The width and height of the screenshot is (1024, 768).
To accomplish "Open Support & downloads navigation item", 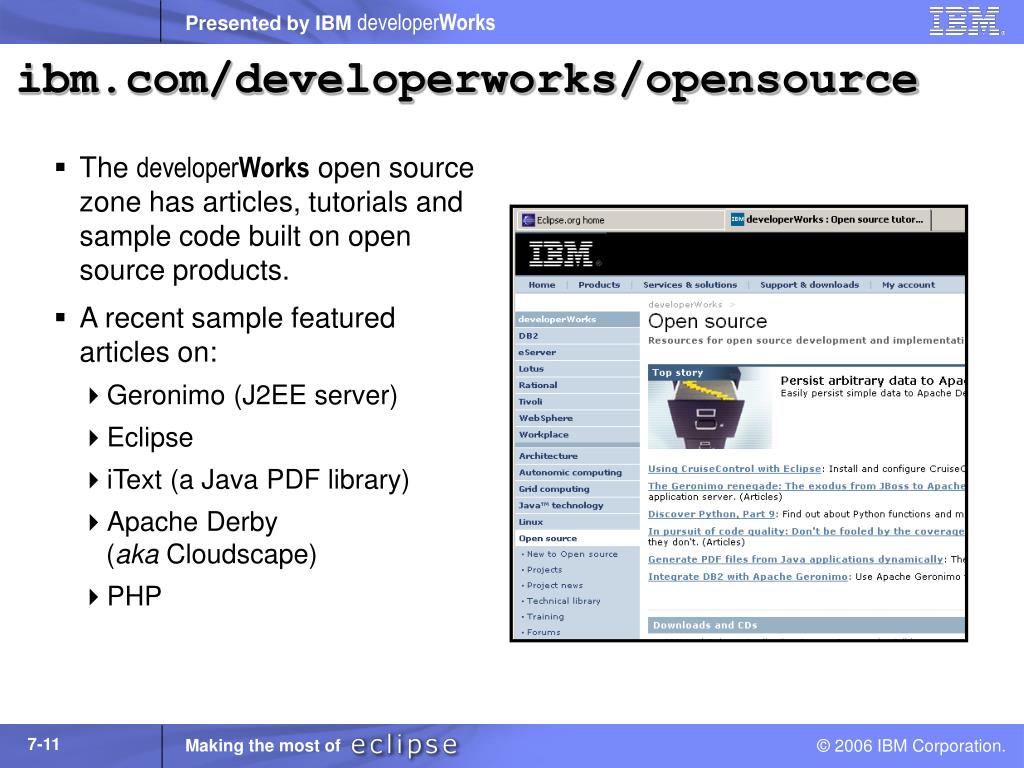I will coord(809,285).
